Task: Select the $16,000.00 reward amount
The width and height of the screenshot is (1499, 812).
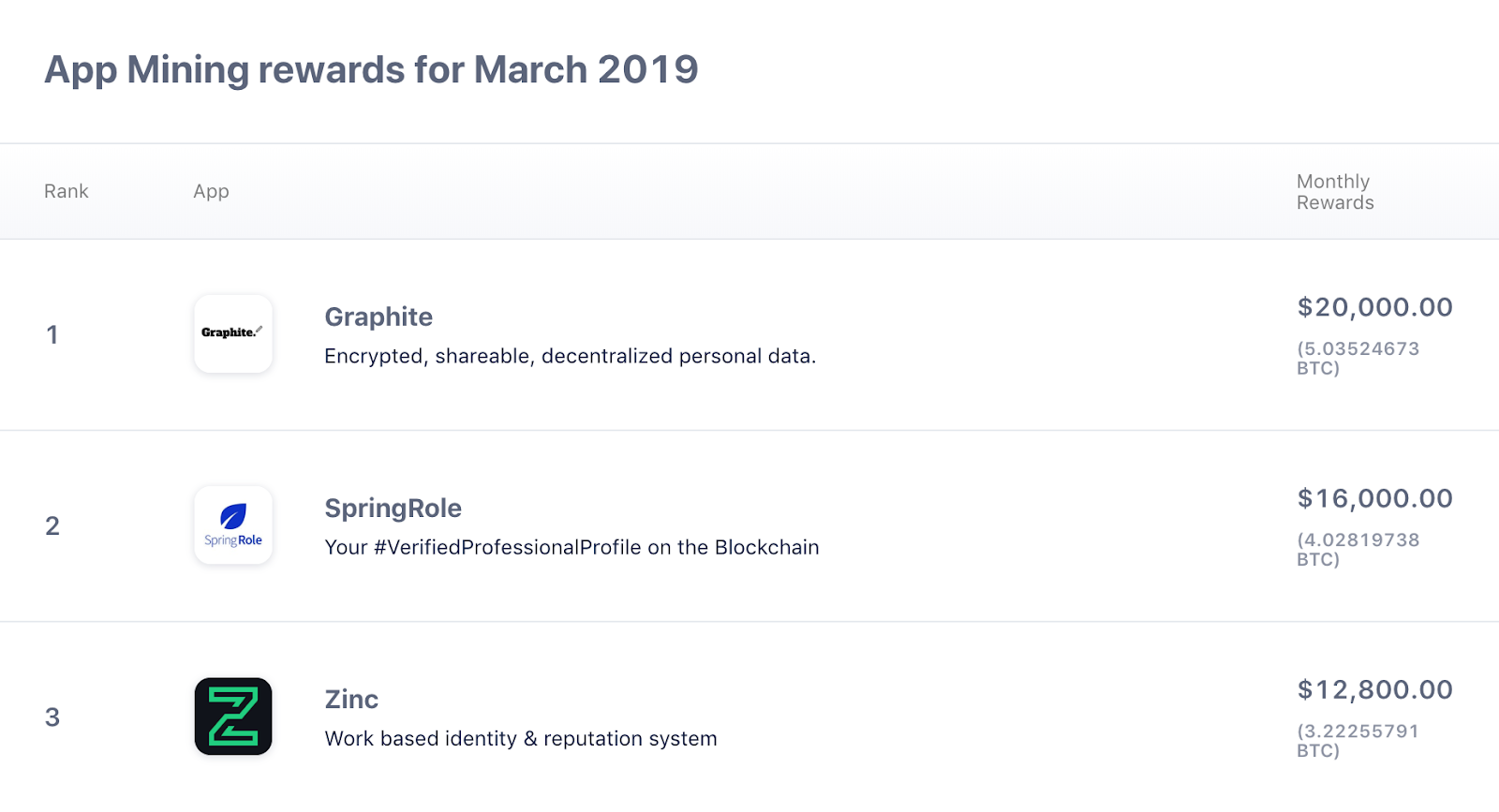Action: tap(1374, 498)
